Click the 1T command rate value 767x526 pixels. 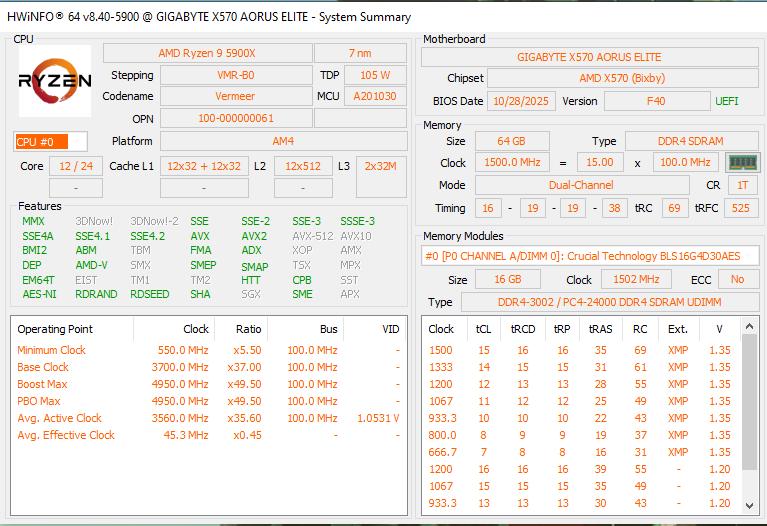pos(743,185)
